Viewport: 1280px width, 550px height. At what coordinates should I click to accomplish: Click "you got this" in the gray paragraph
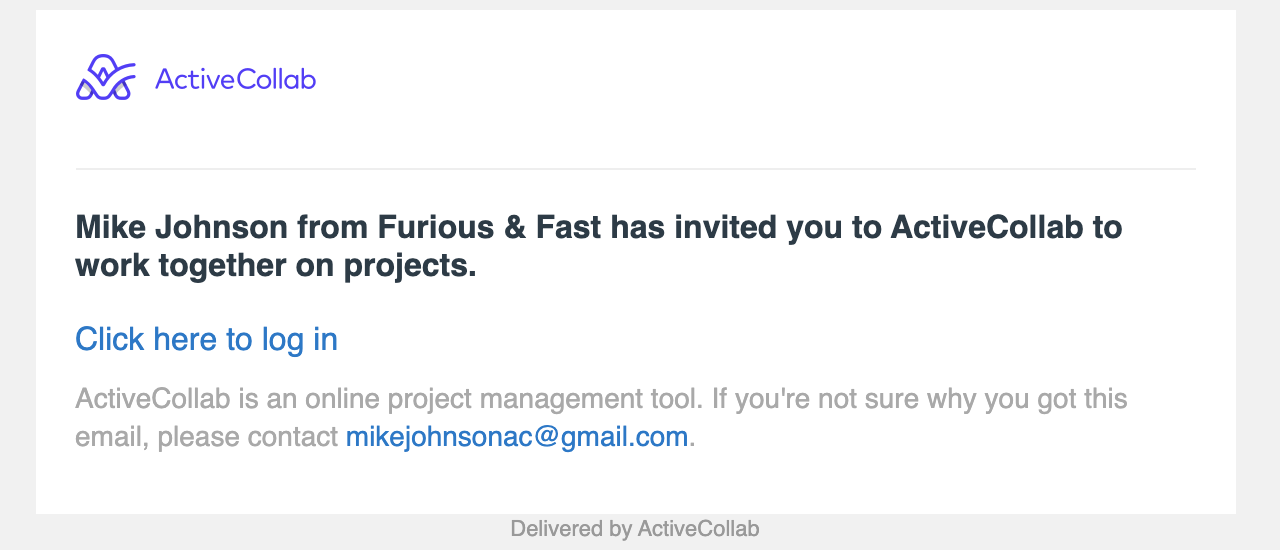(1056, 400)
